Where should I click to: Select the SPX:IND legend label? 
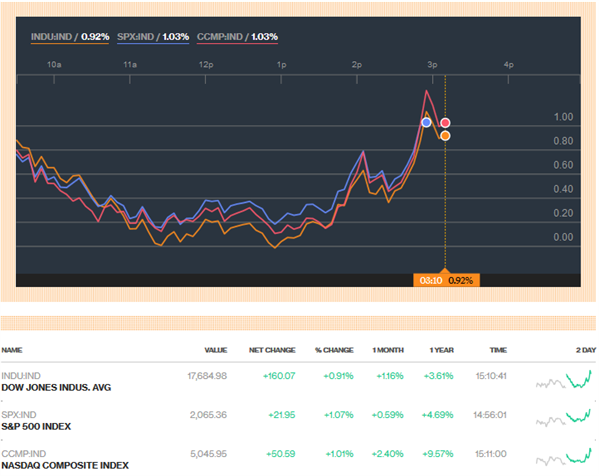tap(153, 37)
